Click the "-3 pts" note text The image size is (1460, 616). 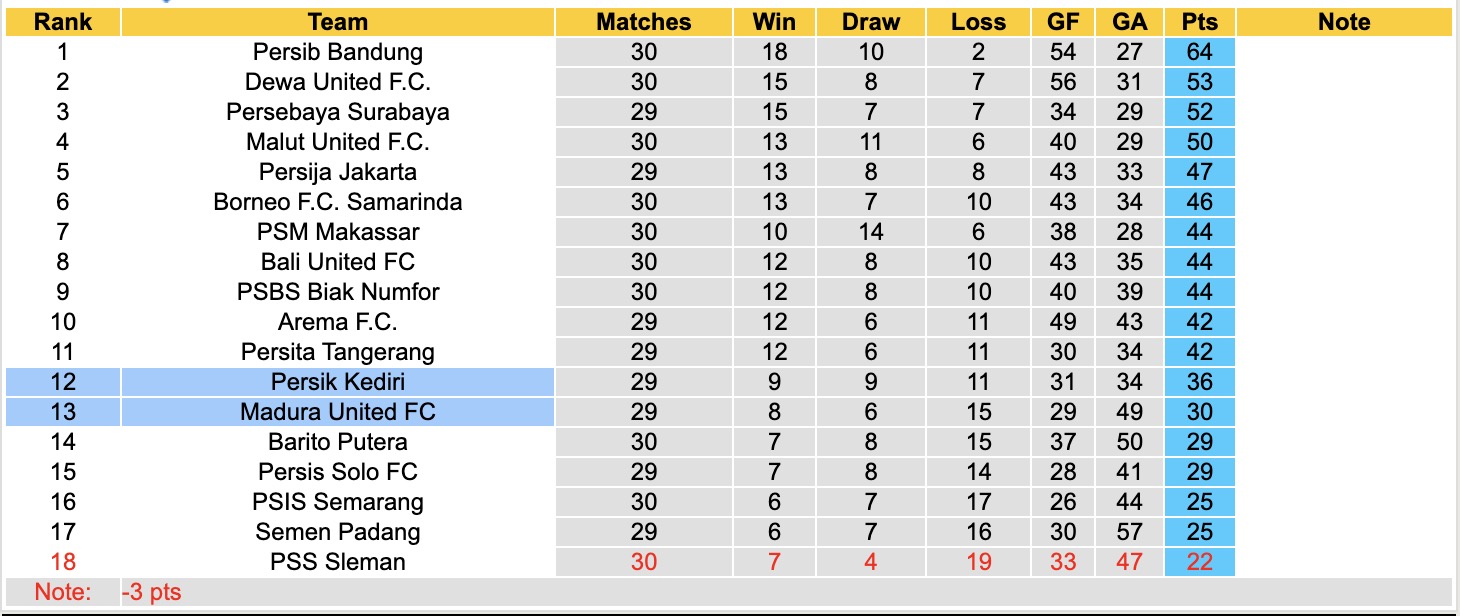[x=152, y=592]
